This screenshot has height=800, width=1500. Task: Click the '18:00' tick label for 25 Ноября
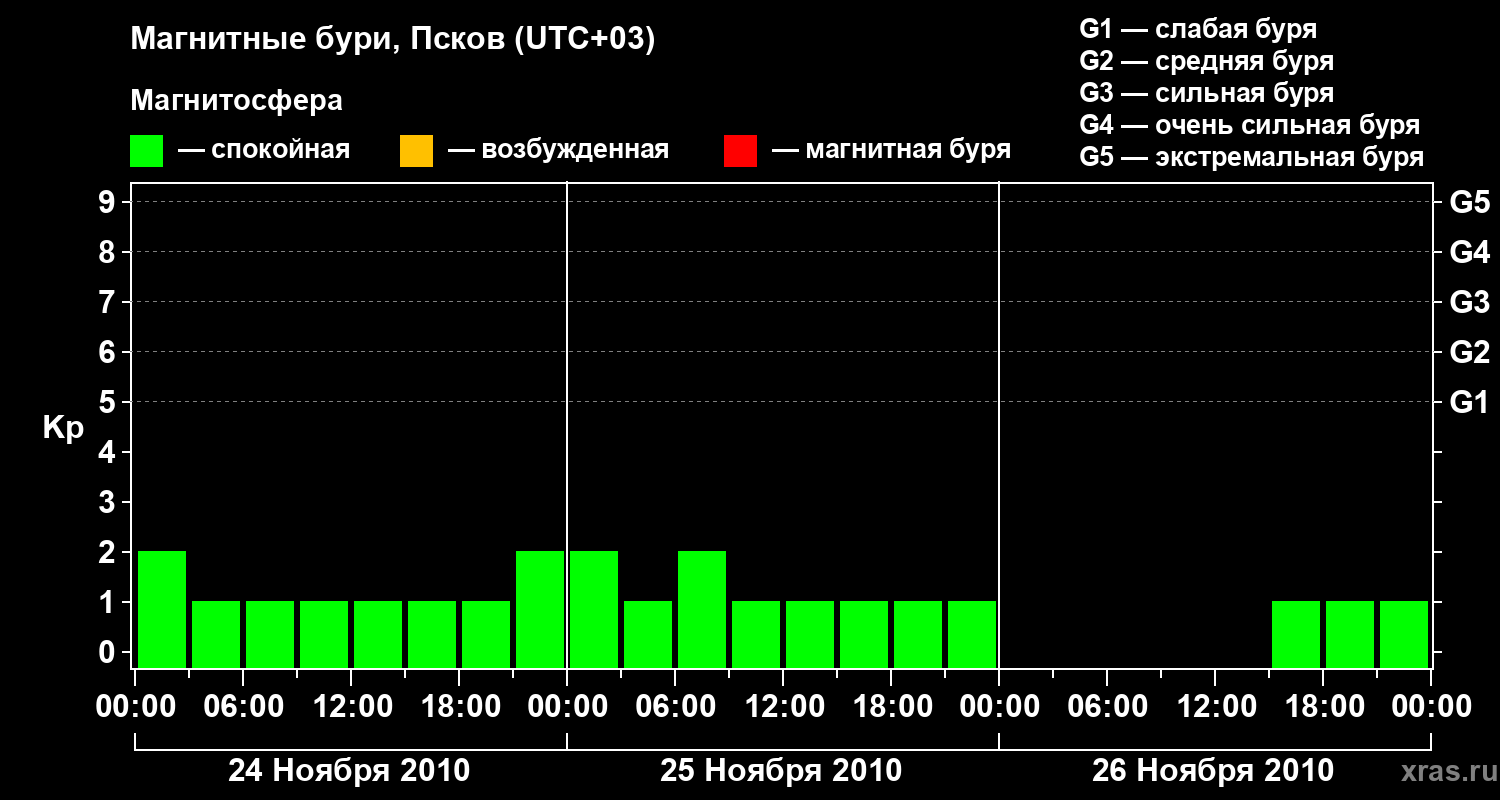pos(891,707)
